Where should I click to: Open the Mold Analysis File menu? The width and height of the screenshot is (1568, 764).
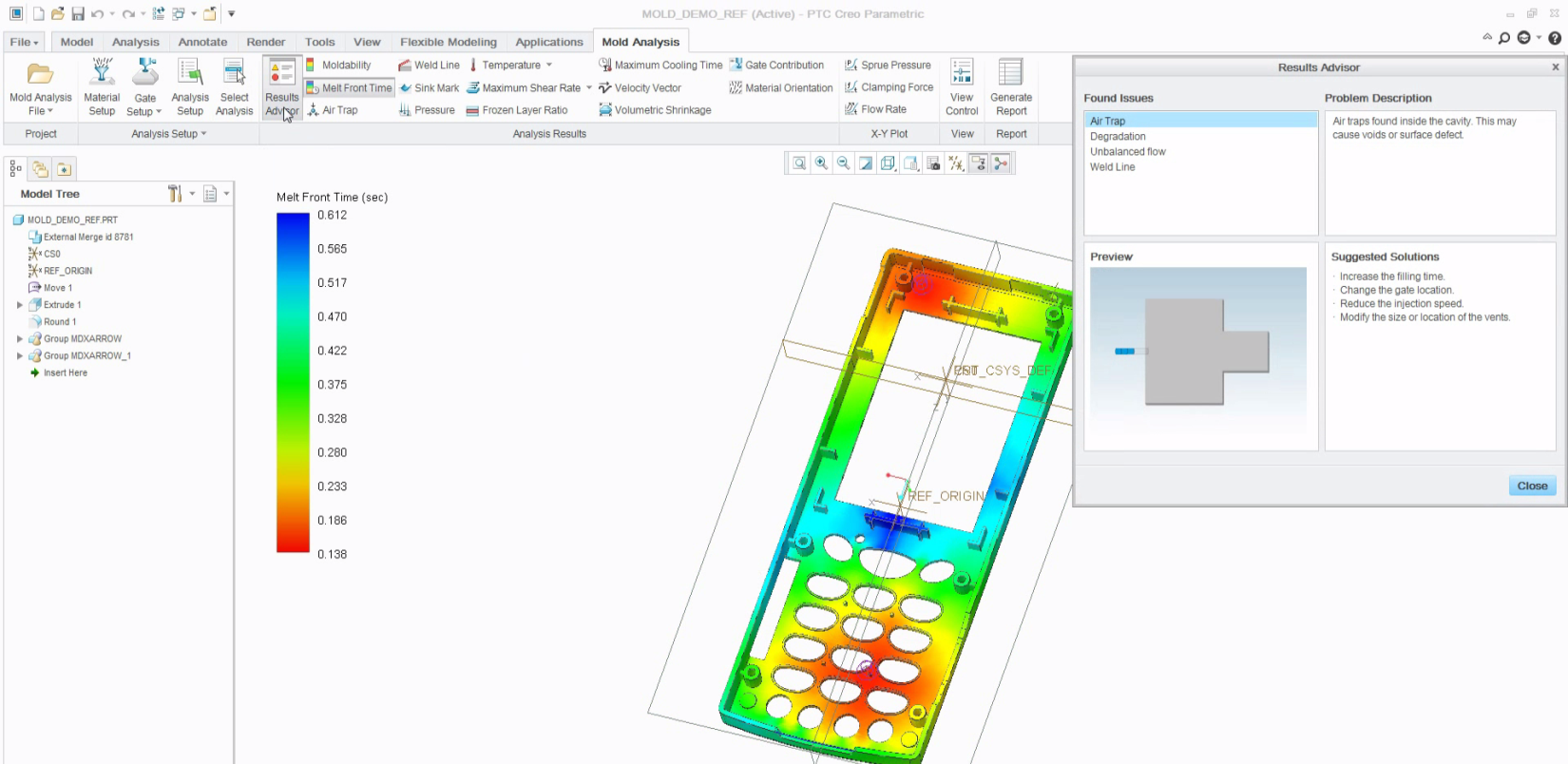coord(40,86)
